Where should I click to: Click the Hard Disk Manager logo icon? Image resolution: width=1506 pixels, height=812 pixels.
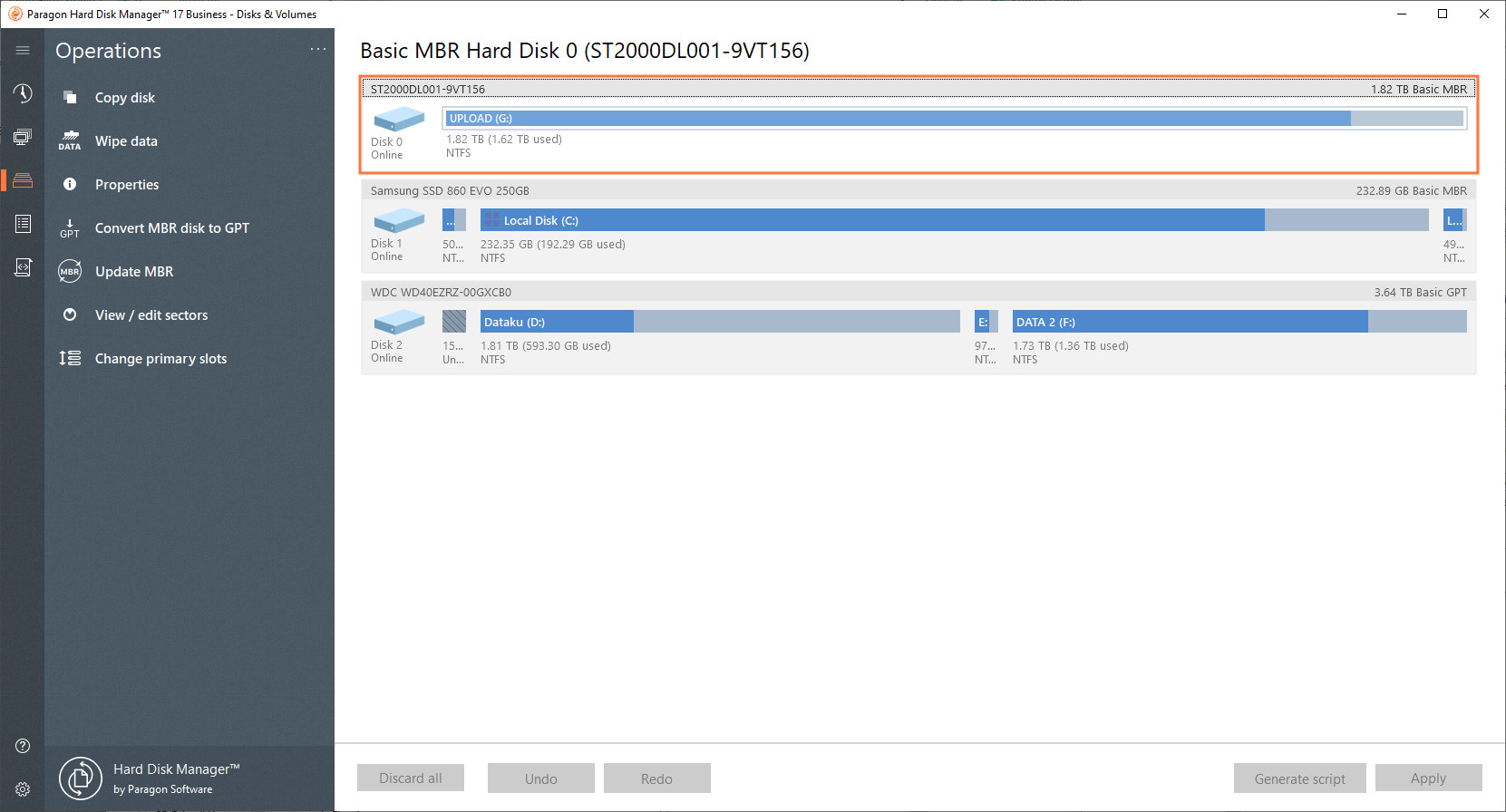(x=81, y=778)
